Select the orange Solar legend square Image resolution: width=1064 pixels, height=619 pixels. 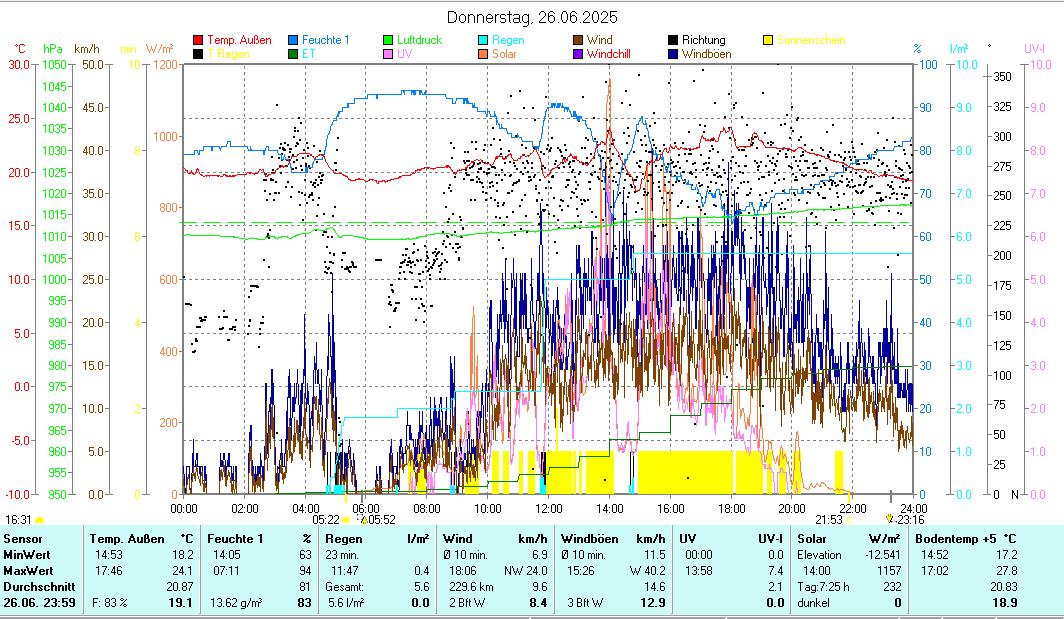(483, 54)
